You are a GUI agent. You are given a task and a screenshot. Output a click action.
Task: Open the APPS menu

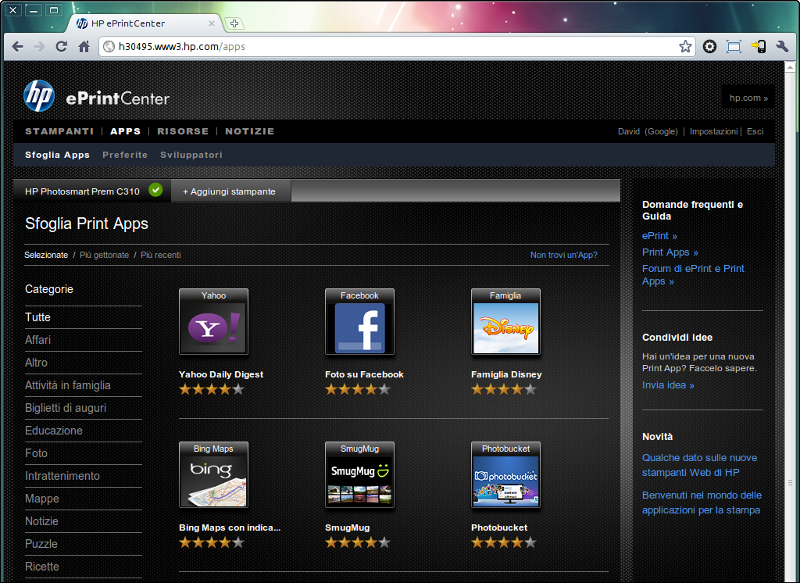(x=126, y=131)
